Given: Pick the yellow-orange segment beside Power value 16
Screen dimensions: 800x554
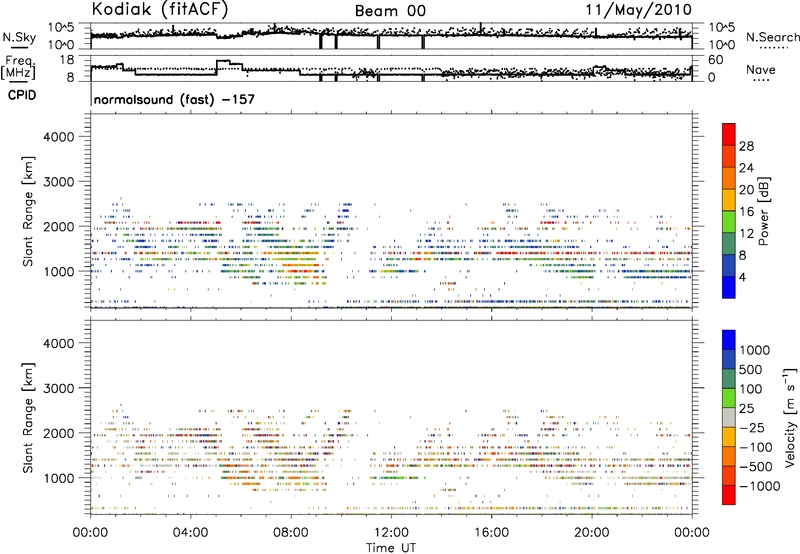Looking at the screenshot, I should 729,199.
